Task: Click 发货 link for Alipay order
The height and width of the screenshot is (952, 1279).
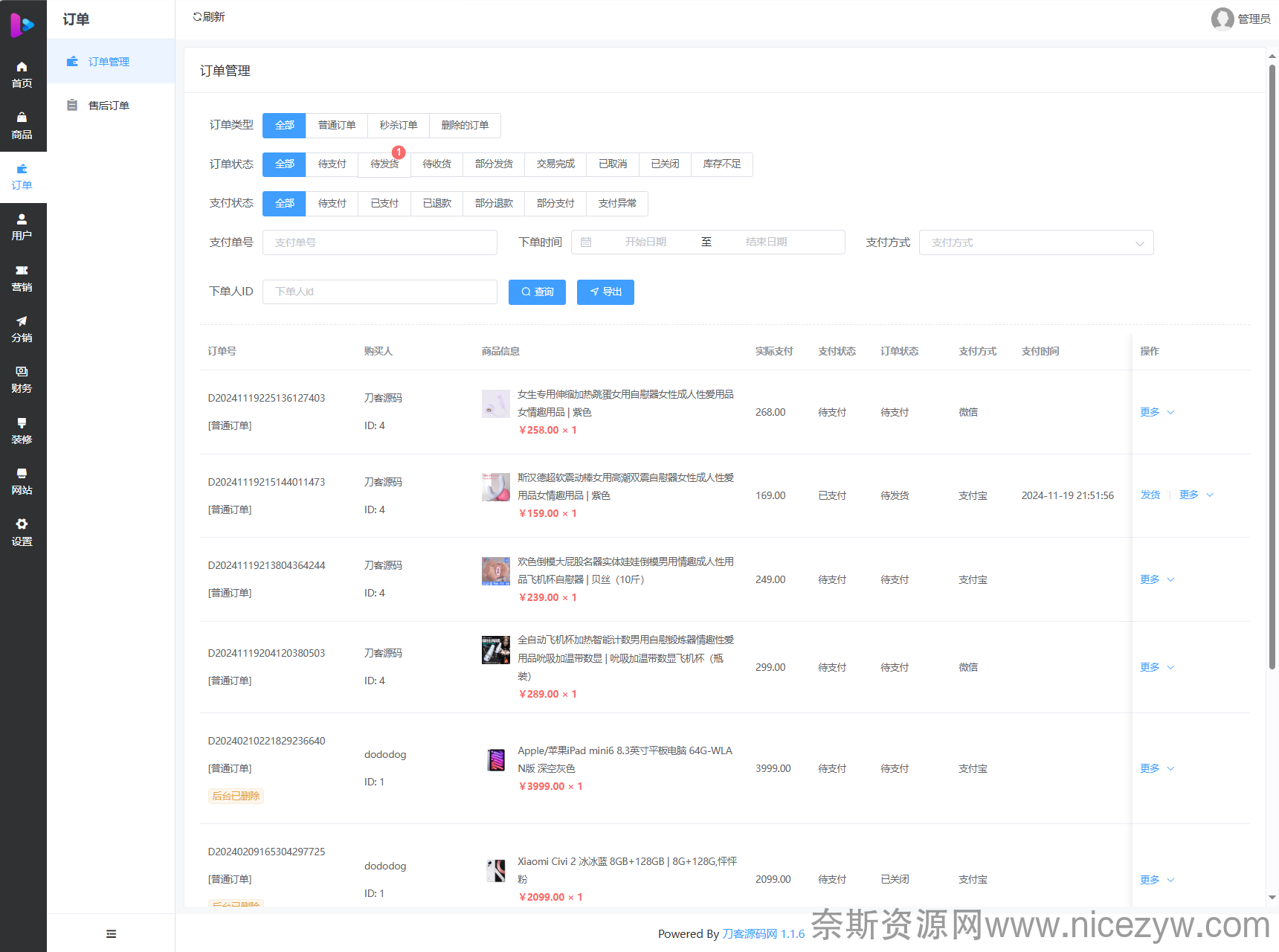Action: point(1150,495)
